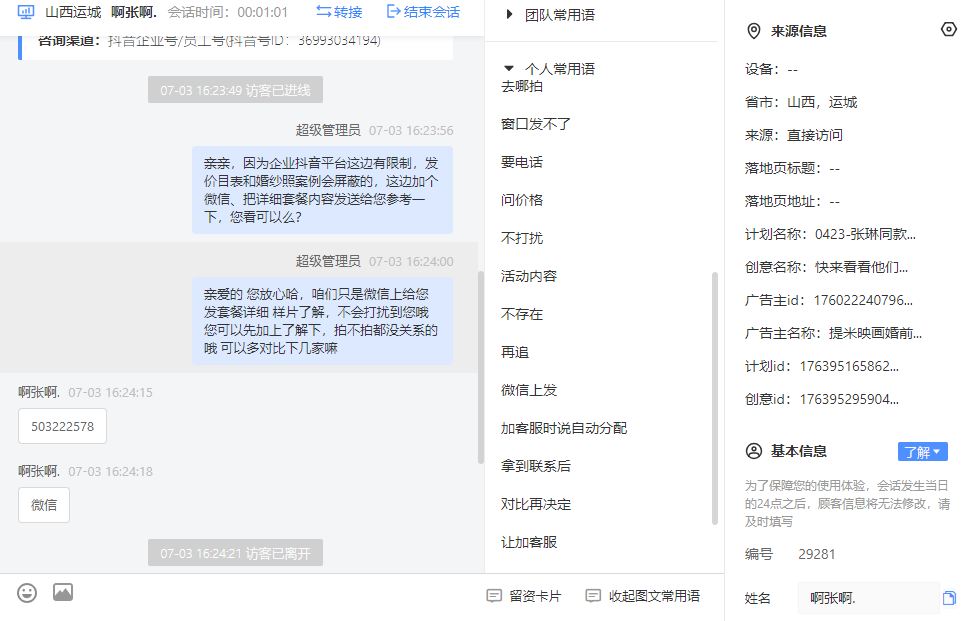Select the phrase 不存在
963x621 pixels.
[x=522, y=314]
